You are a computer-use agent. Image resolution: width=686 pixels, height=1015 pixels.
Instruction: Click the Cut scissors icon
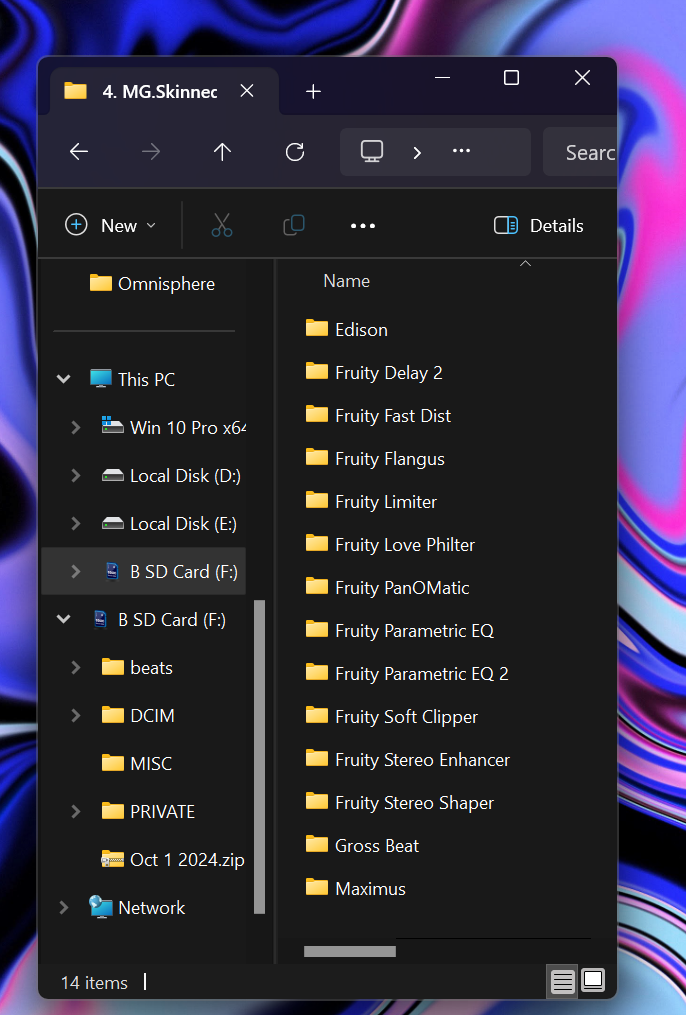point(222,226)
